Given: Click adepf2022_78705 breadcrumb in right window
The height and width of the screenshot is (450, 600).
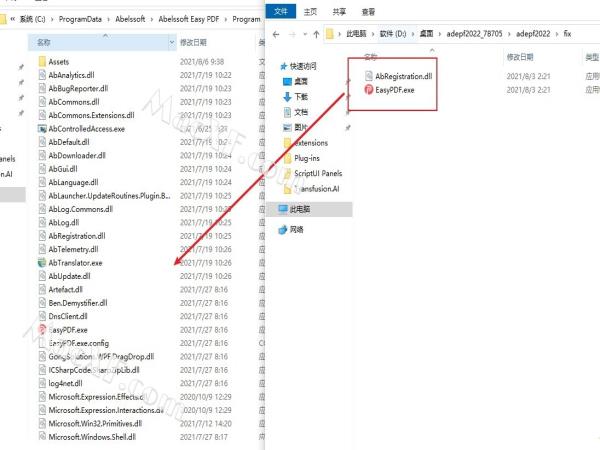Looking at the screenshot, I should click(474, 34).
